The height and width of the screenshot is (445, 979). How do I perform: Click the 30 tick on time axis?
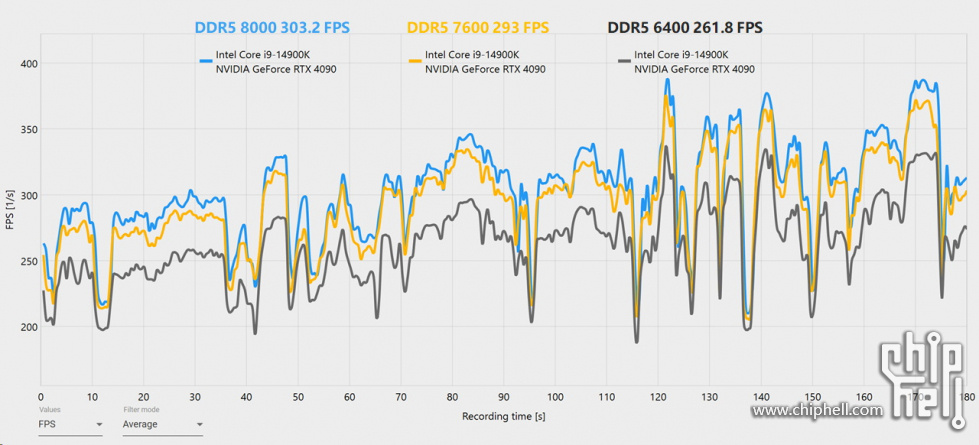click(195, 397)
